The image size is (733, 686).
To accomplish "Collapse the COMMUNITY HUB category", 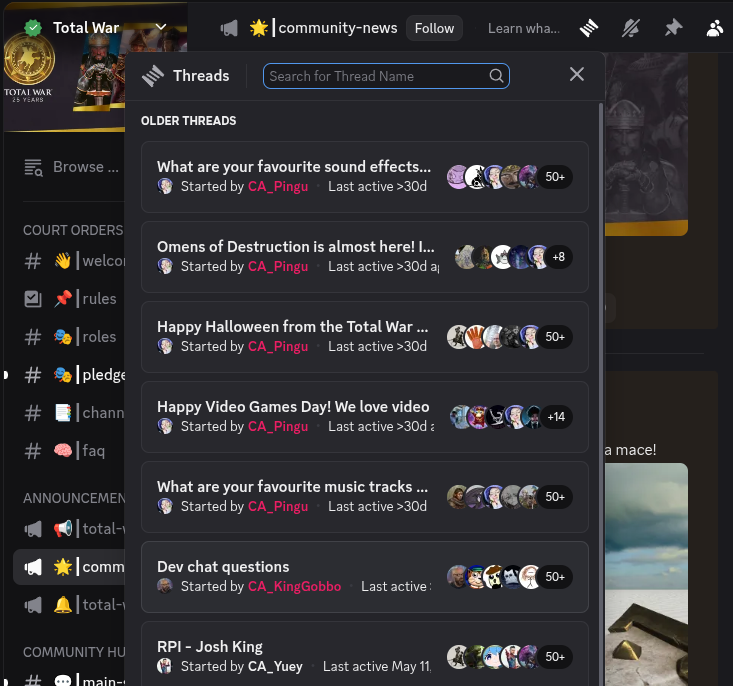I will tap(74, 652).
